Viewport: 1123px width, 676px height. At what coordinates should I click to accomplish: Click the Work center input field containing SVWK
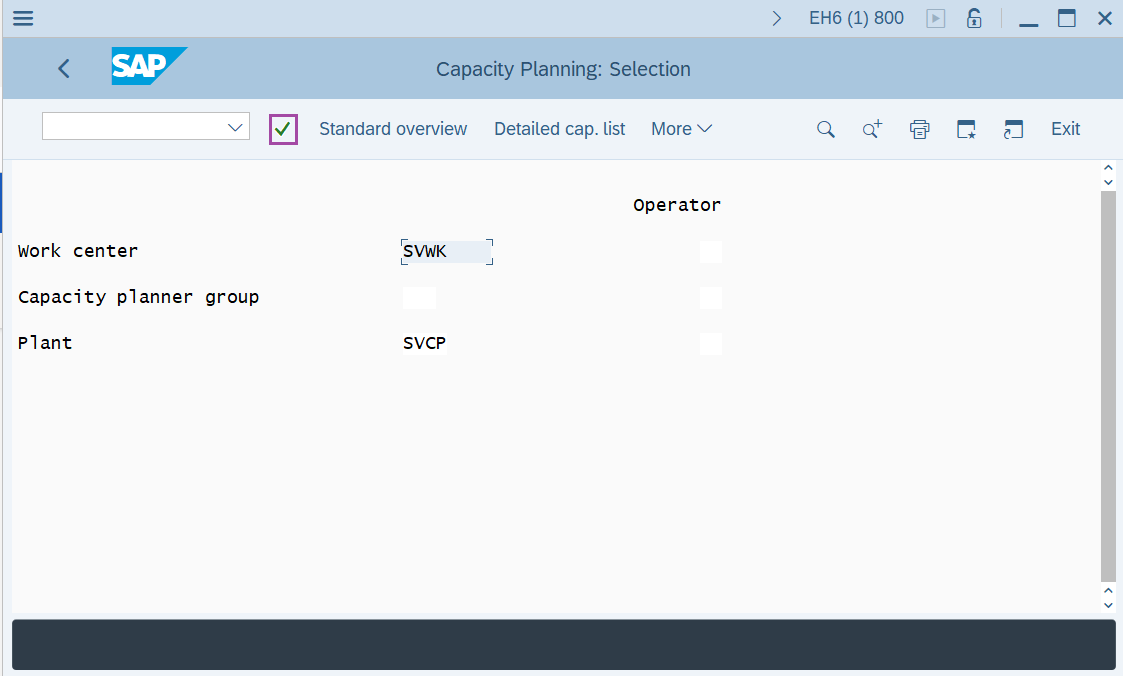446,252
